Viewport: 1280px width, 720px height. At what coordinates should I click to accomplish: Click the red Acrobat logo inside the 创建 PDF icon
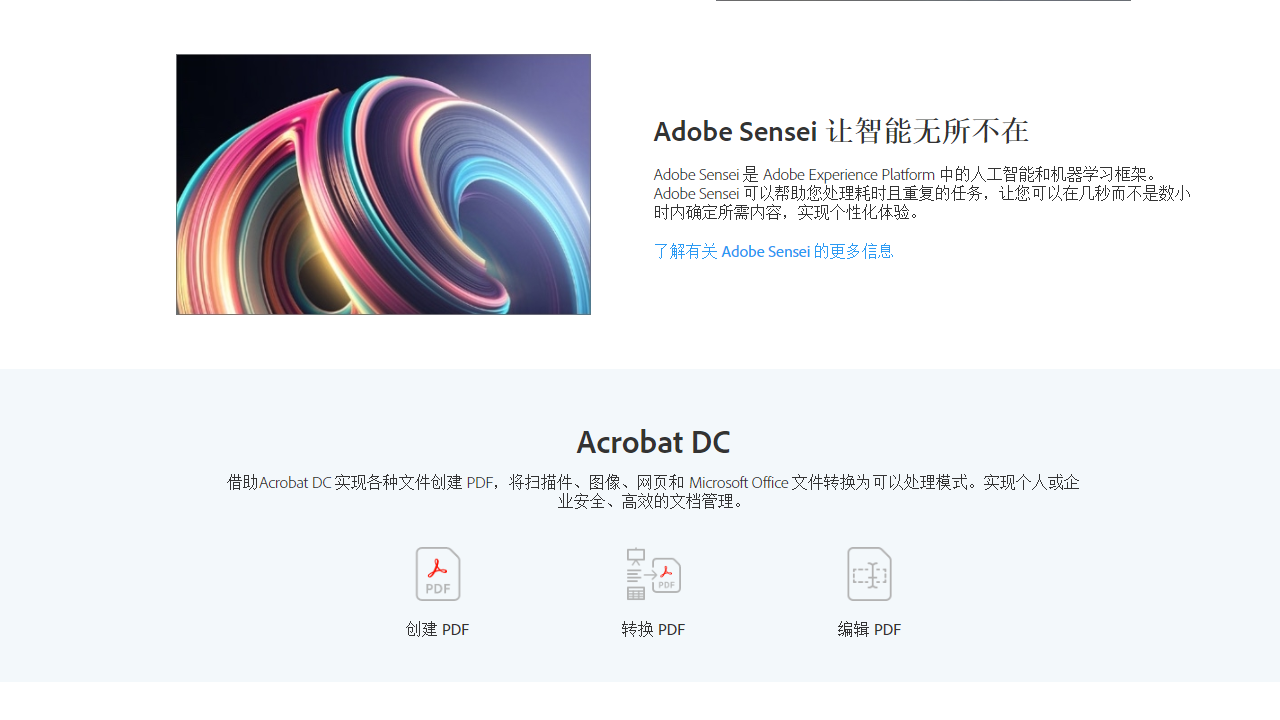[438, 567]
